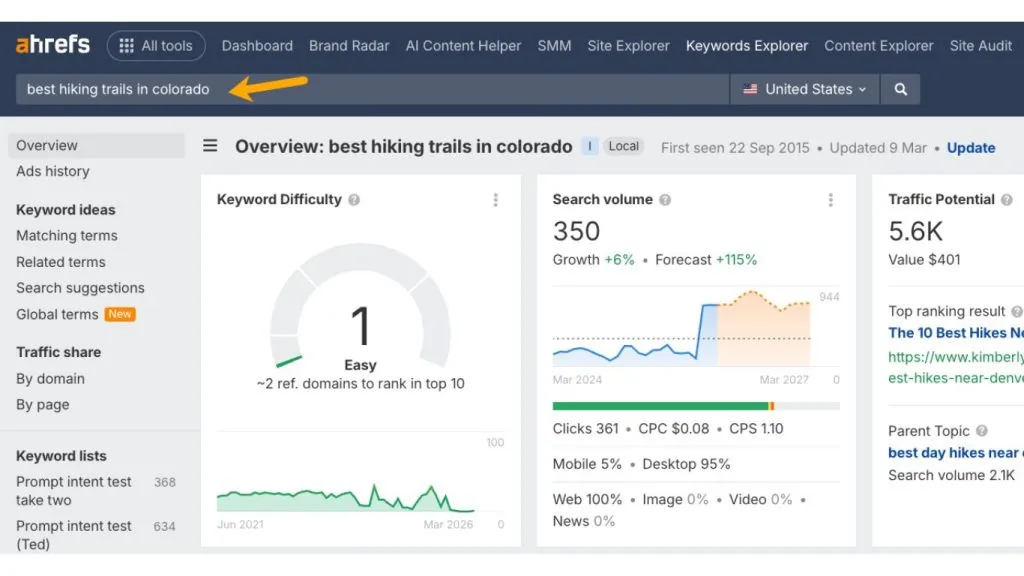Screen dimensions: 1024x576
Task: Open the All tools grid menu
Action: pos(156,46)
